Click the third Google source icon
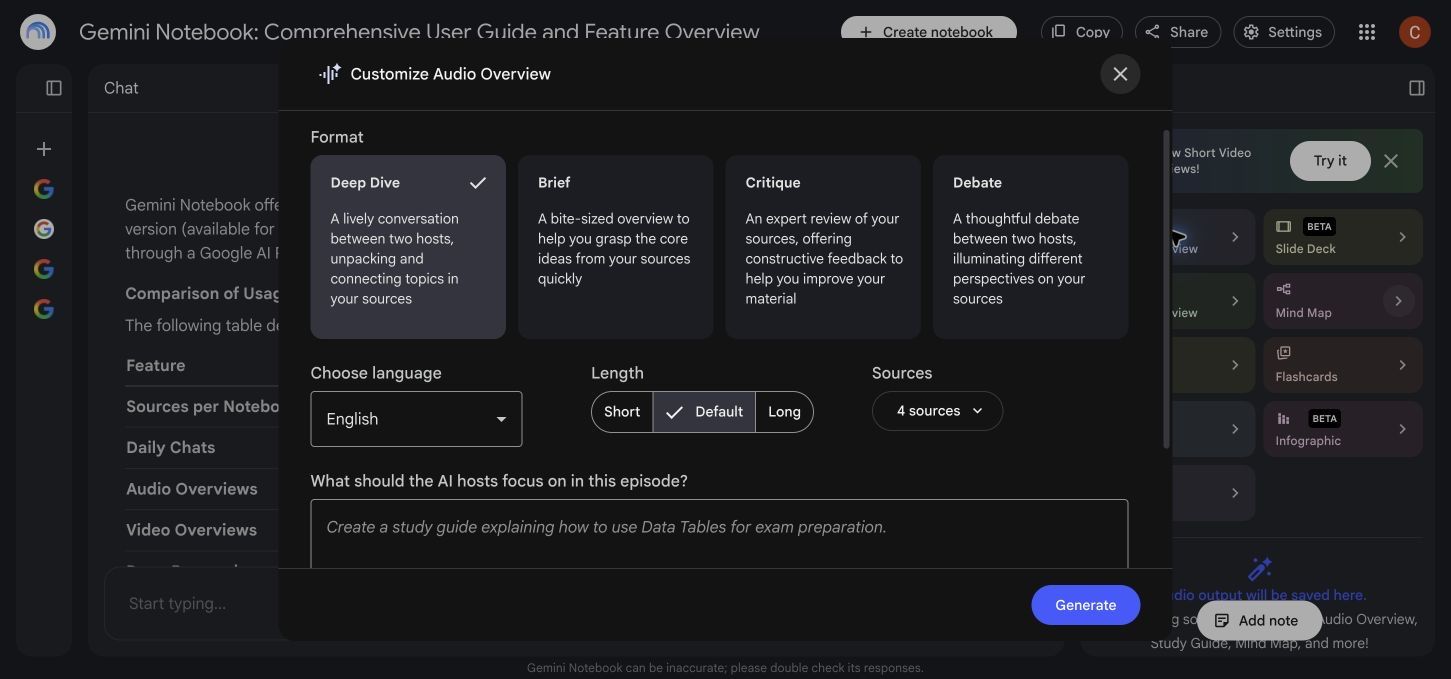Viewport: 1451px width, 679px height. (44, 269)
